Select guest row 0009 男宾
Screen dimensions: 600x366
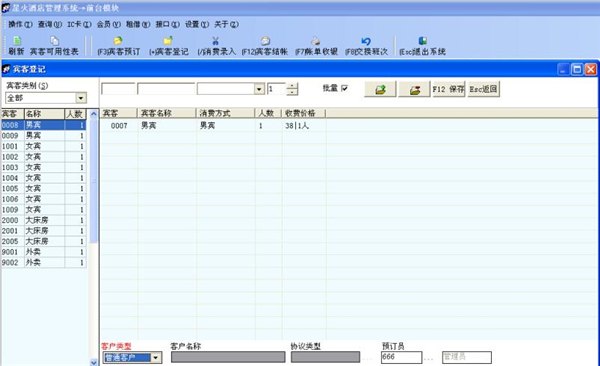tap(44, 136)
